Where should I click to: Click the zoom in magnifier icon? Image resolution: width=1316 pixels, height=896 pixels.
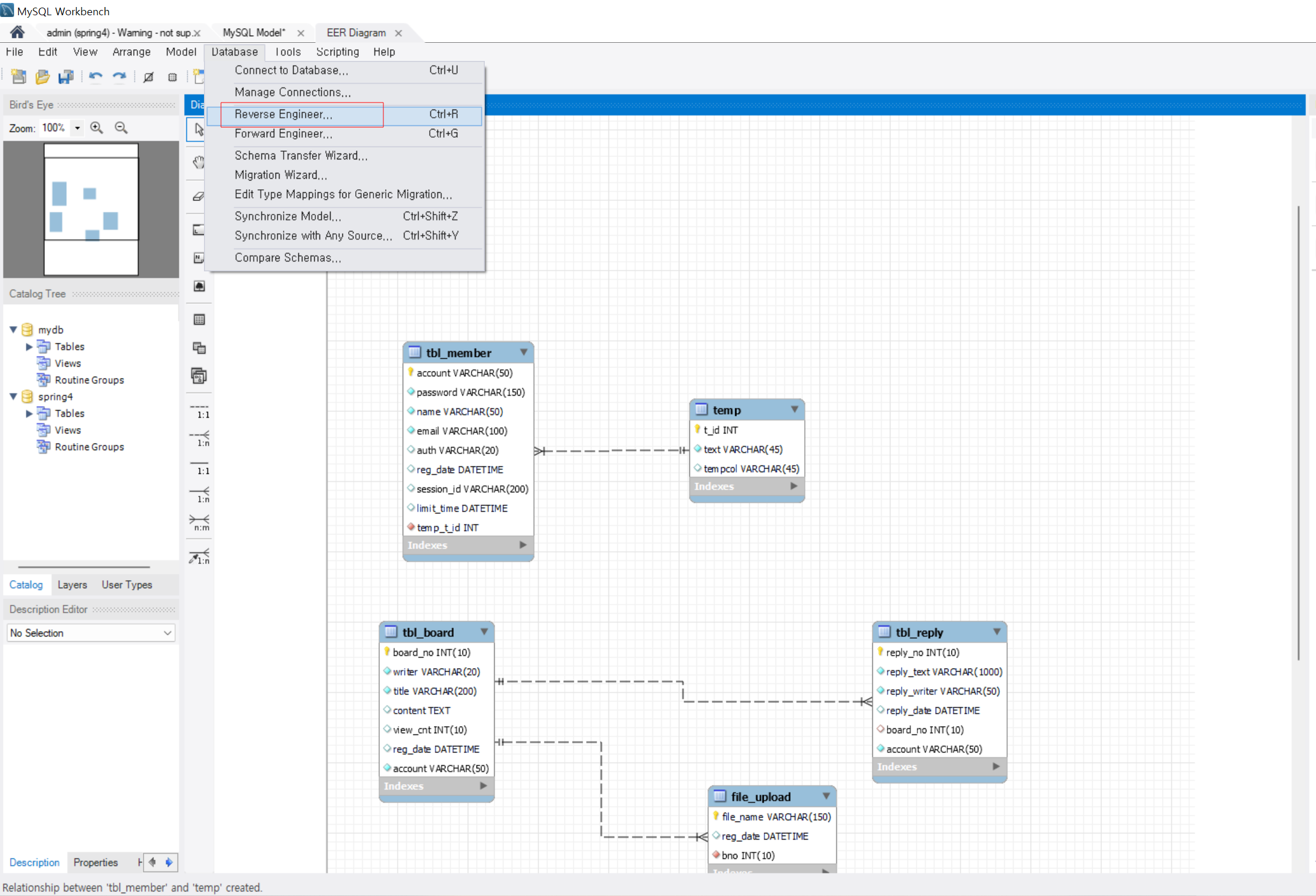click(97, 128)
